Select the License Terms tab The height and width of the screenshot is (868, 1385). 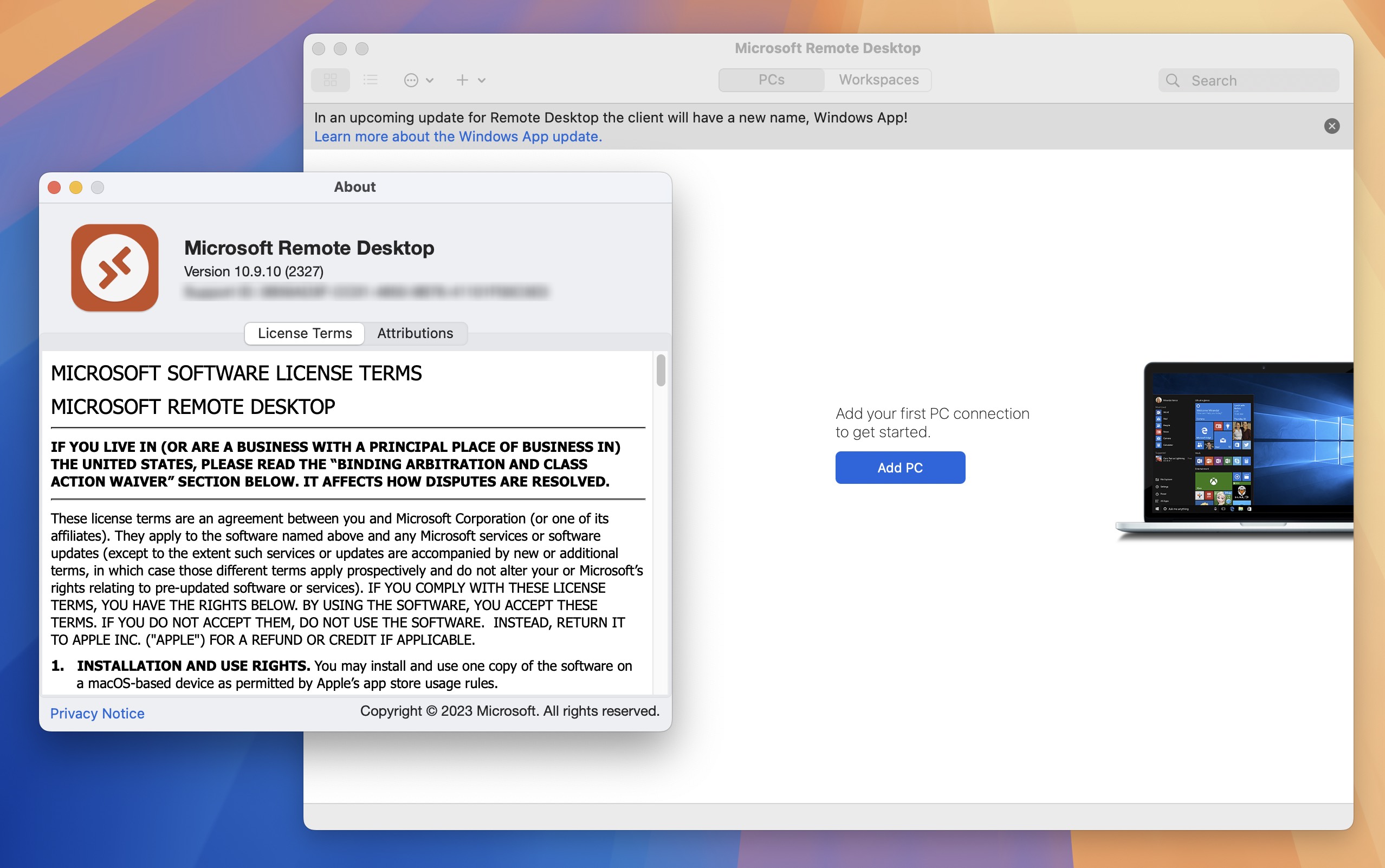[304, 333]
